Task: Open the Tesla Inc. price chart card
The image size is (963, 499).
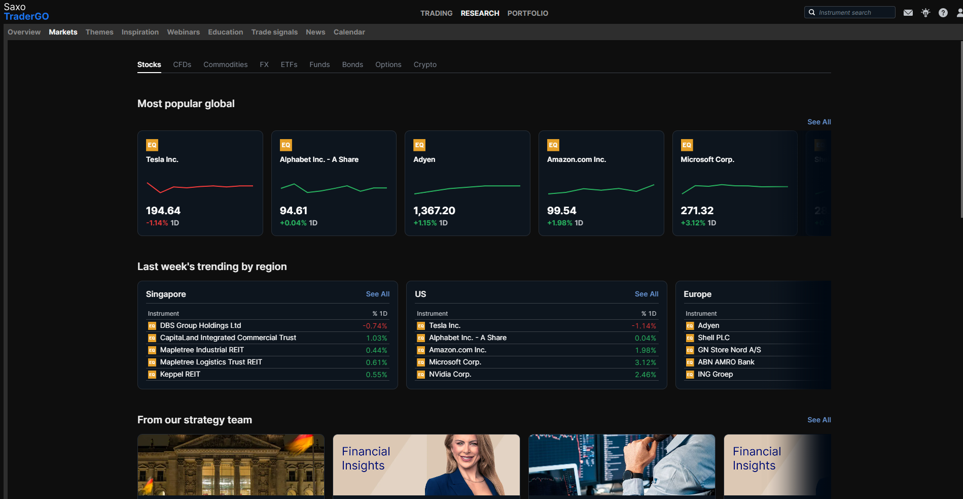Action: pyautogui.click(x=200, y=183)
